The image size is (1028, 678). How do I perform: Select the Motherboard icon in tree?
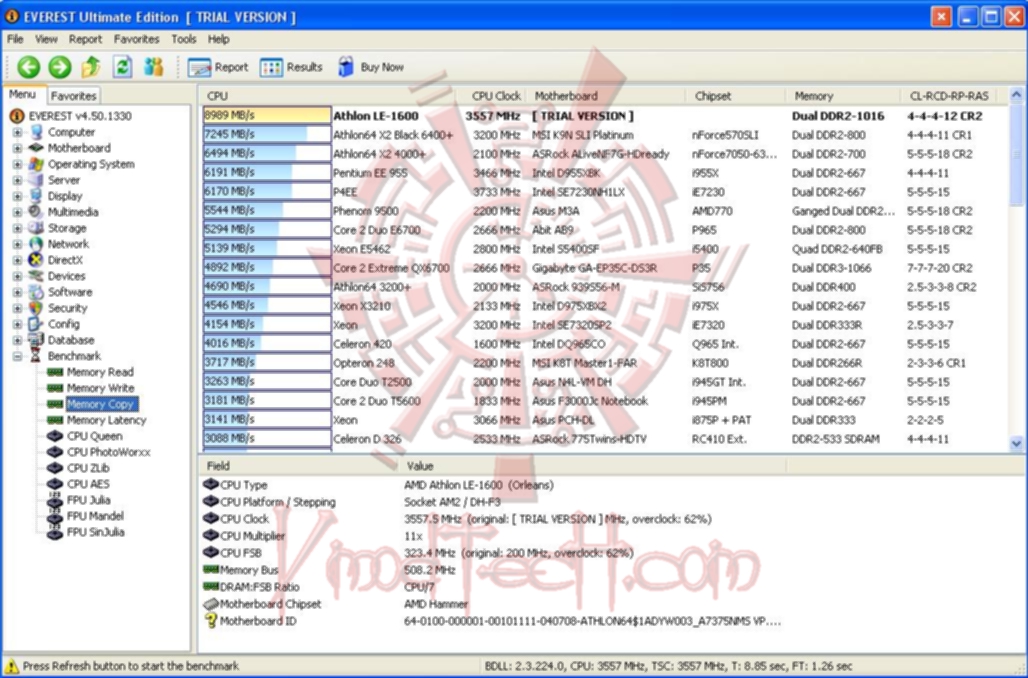click(x=36, y=148)
